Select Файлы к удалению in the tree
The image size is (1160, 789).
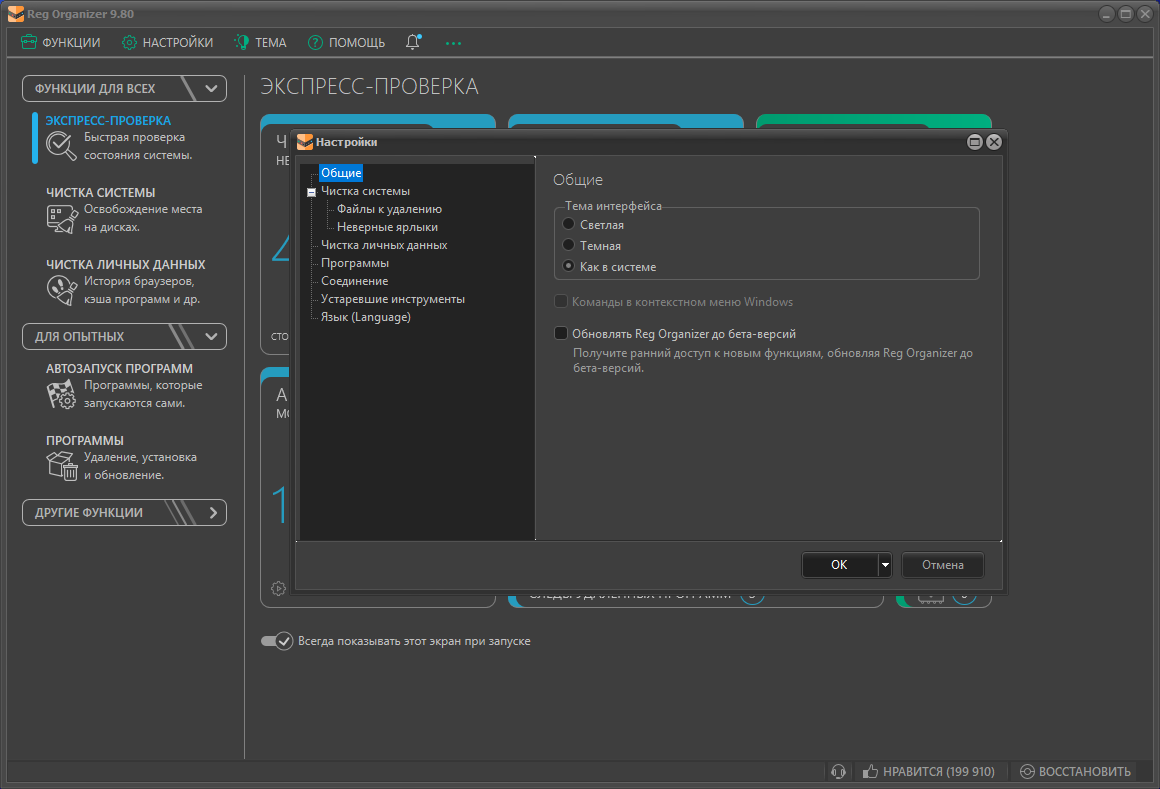click(x=389, y=209)
